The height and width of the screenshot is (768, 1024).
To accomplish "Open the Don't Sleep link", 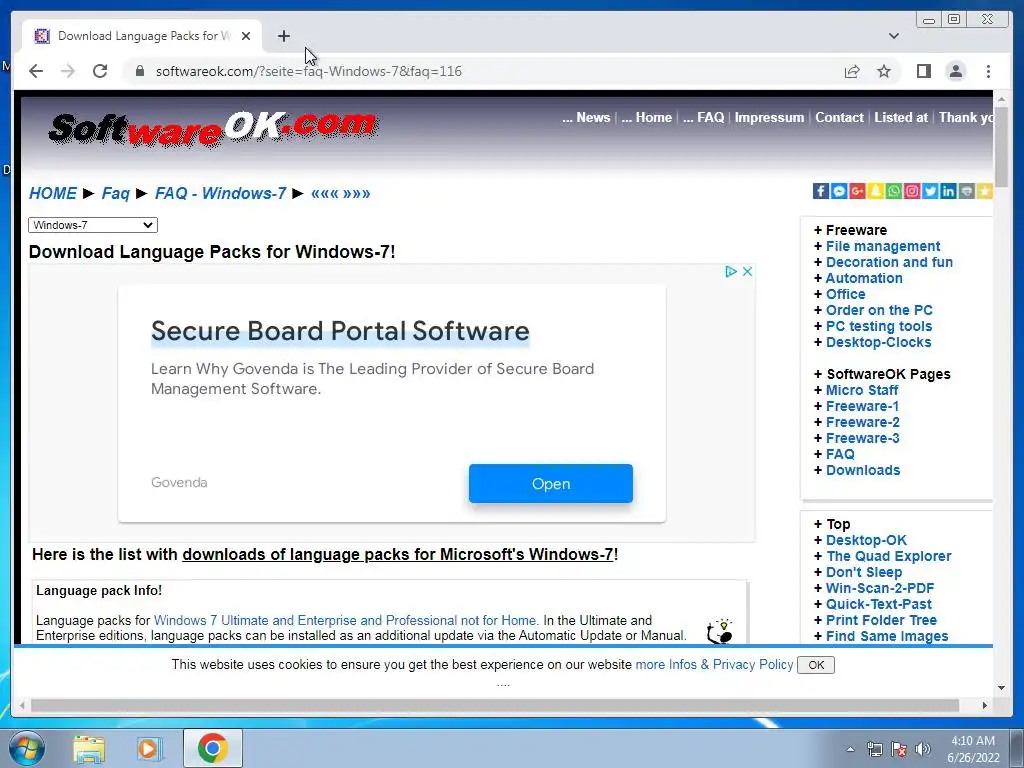I will tap(864, 572).
